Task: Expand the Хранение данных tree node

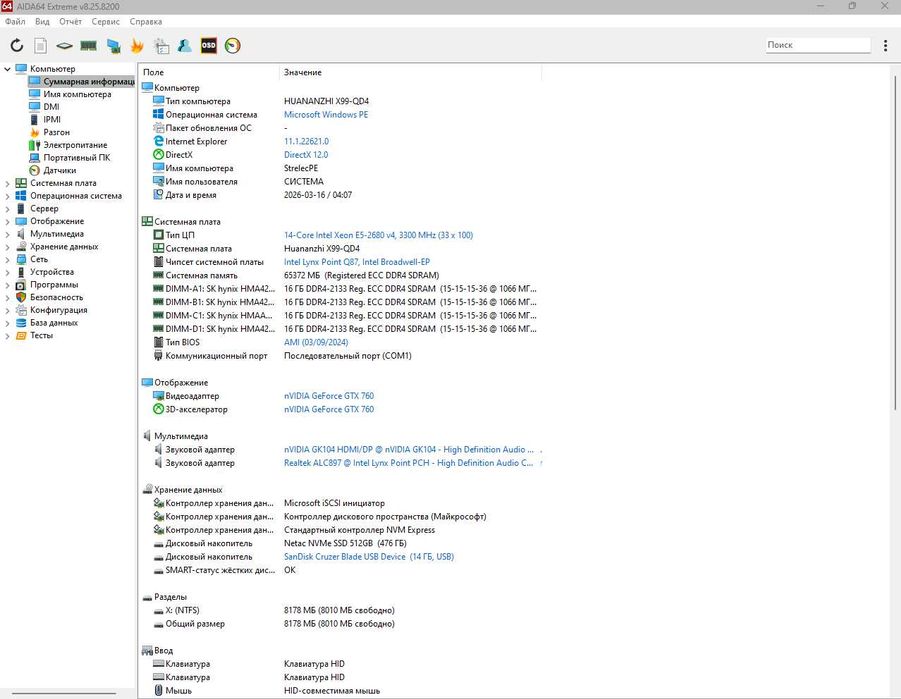Action: coord(7,247)
